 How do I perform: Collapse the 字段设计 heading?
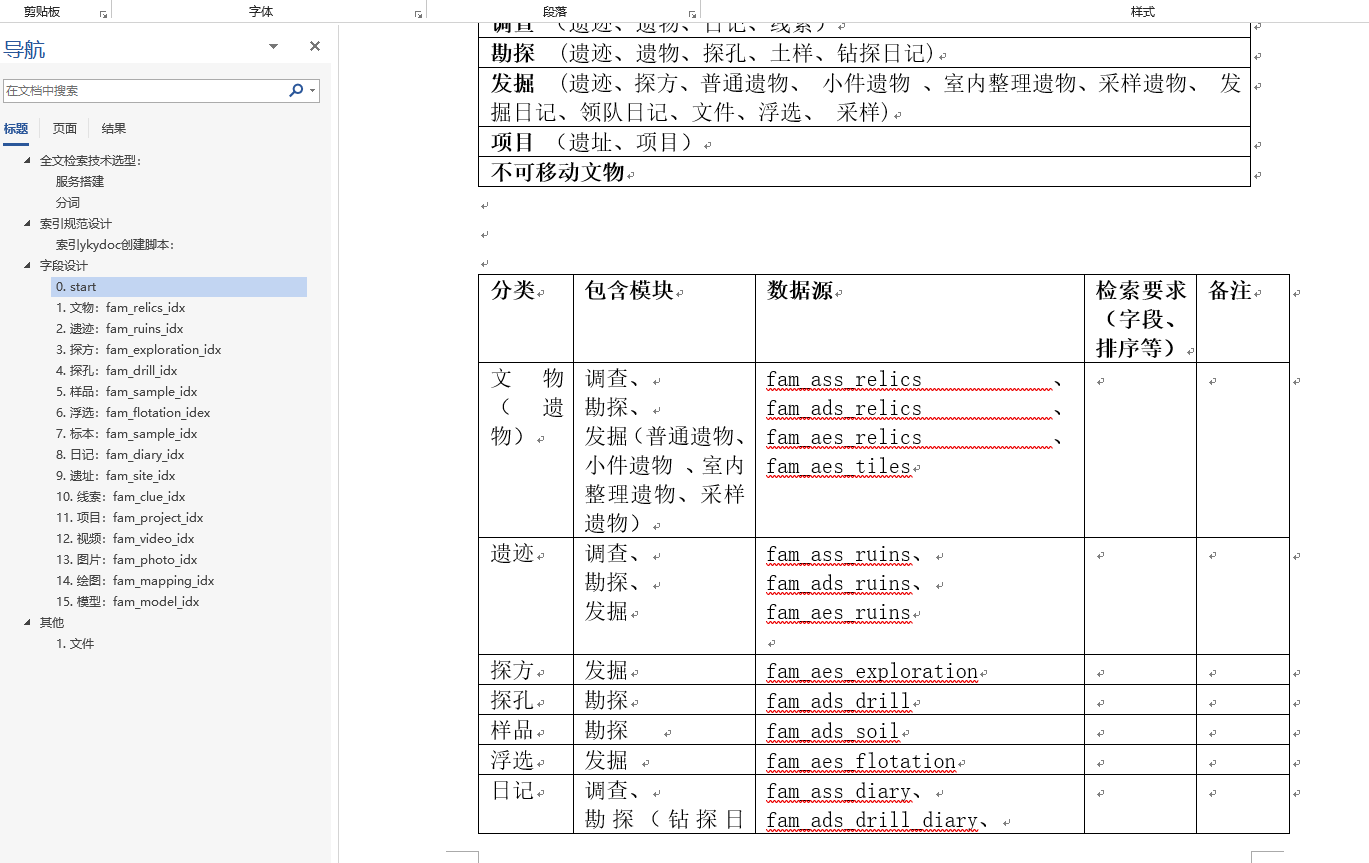[28, 265]
